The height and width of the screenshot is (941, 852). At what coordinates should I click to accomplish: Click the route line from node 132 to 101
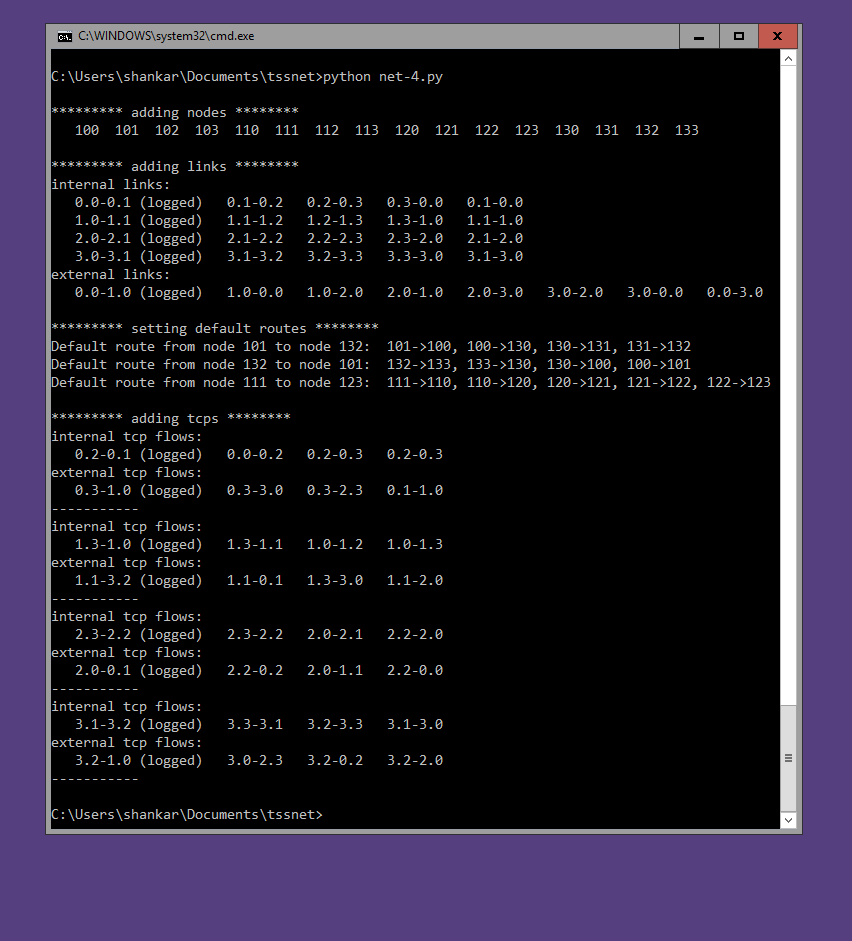tap(371, 365)
